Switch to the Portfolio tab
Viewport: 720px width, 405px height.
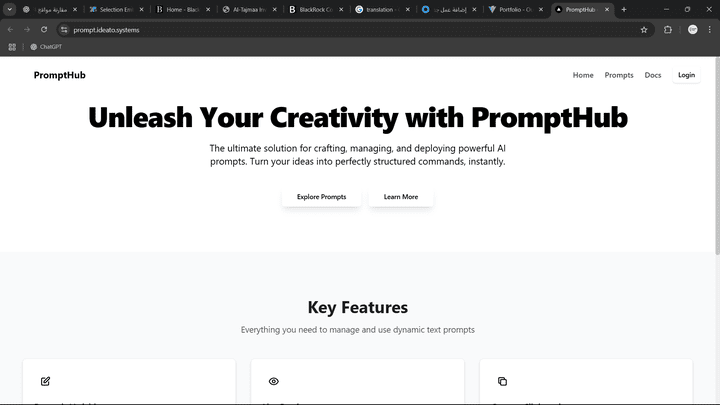click(x=516, y=9)
